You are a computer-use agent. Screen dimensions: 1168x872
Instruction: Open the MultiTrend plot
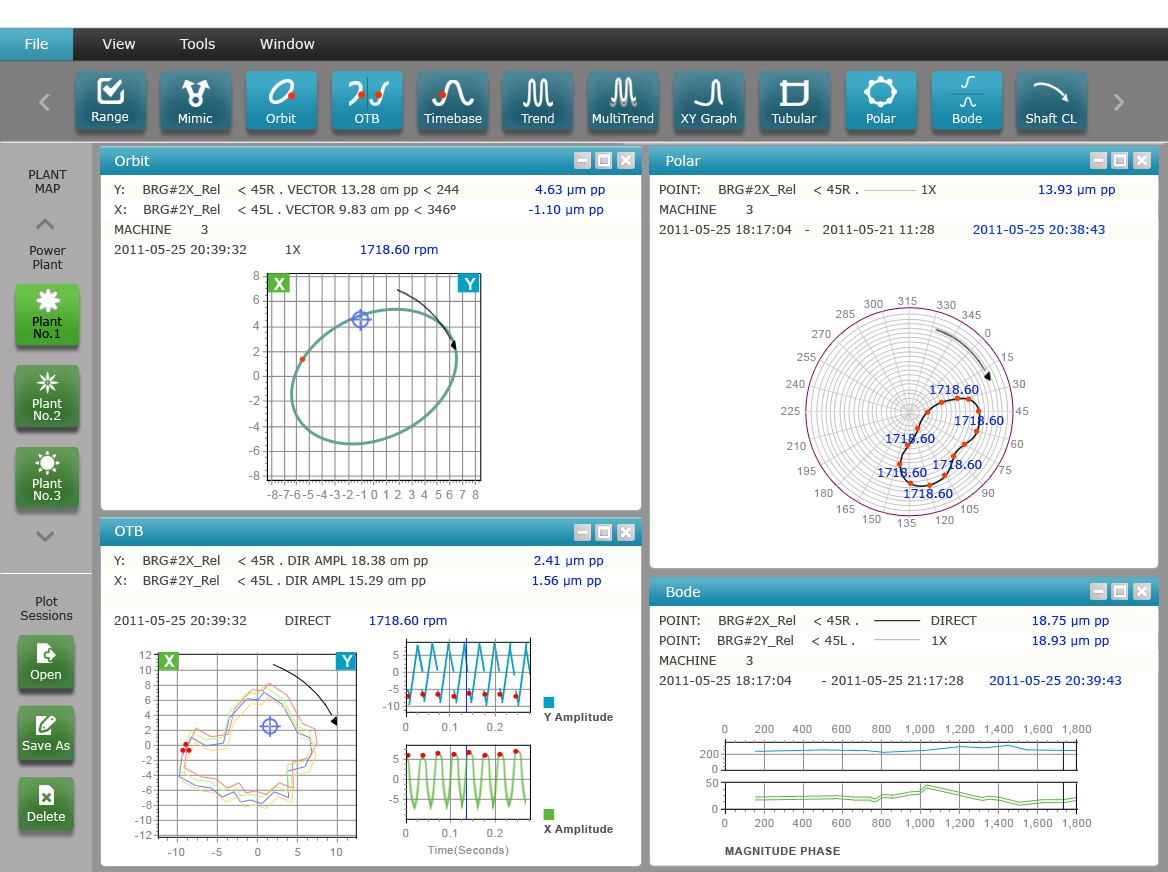pyautogui.click(x=623, y=101)
